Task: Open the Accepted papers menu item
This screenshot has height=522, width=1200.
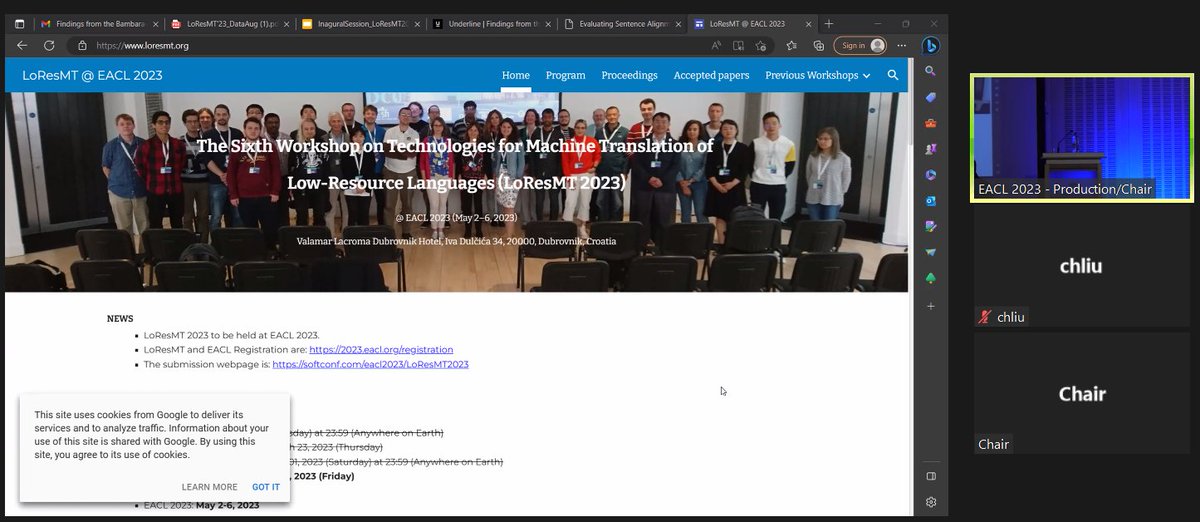Action: click(711, 75)
